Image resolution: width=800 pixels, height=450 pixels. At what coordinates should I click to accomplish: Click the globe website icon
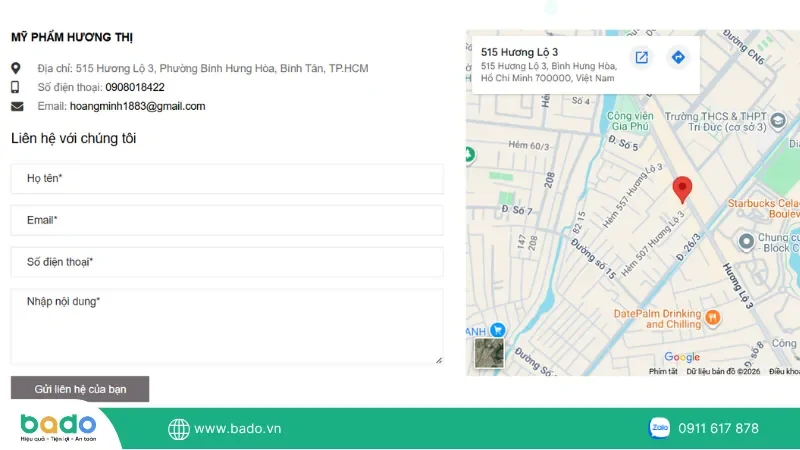(x=179, y=429)
